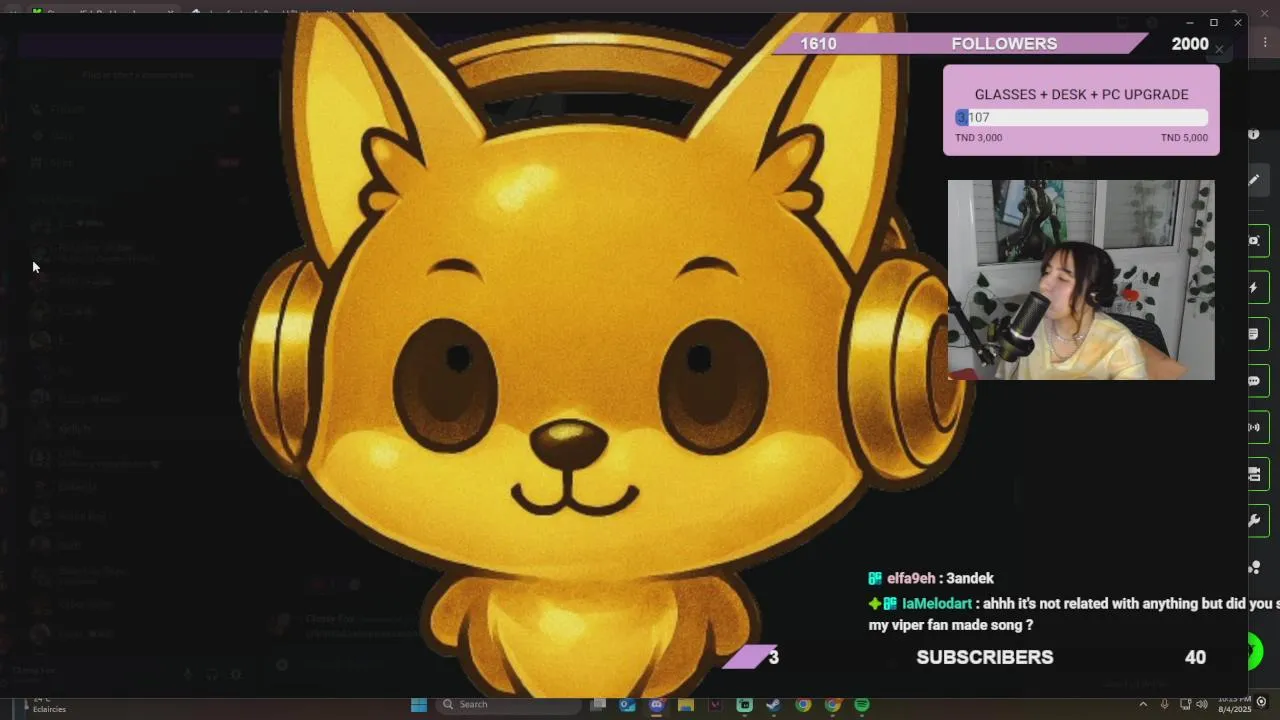
Task: Open the second Chrome profile icon on taskbar
Action: click(x=832, y=705)
